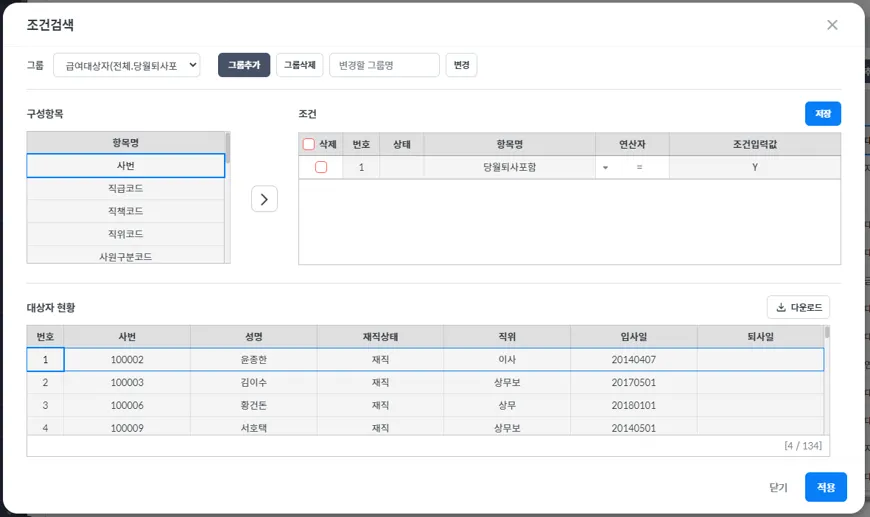Select employee number 100009 cell
Screen dimensions: 870x517
tap(127, 427)
